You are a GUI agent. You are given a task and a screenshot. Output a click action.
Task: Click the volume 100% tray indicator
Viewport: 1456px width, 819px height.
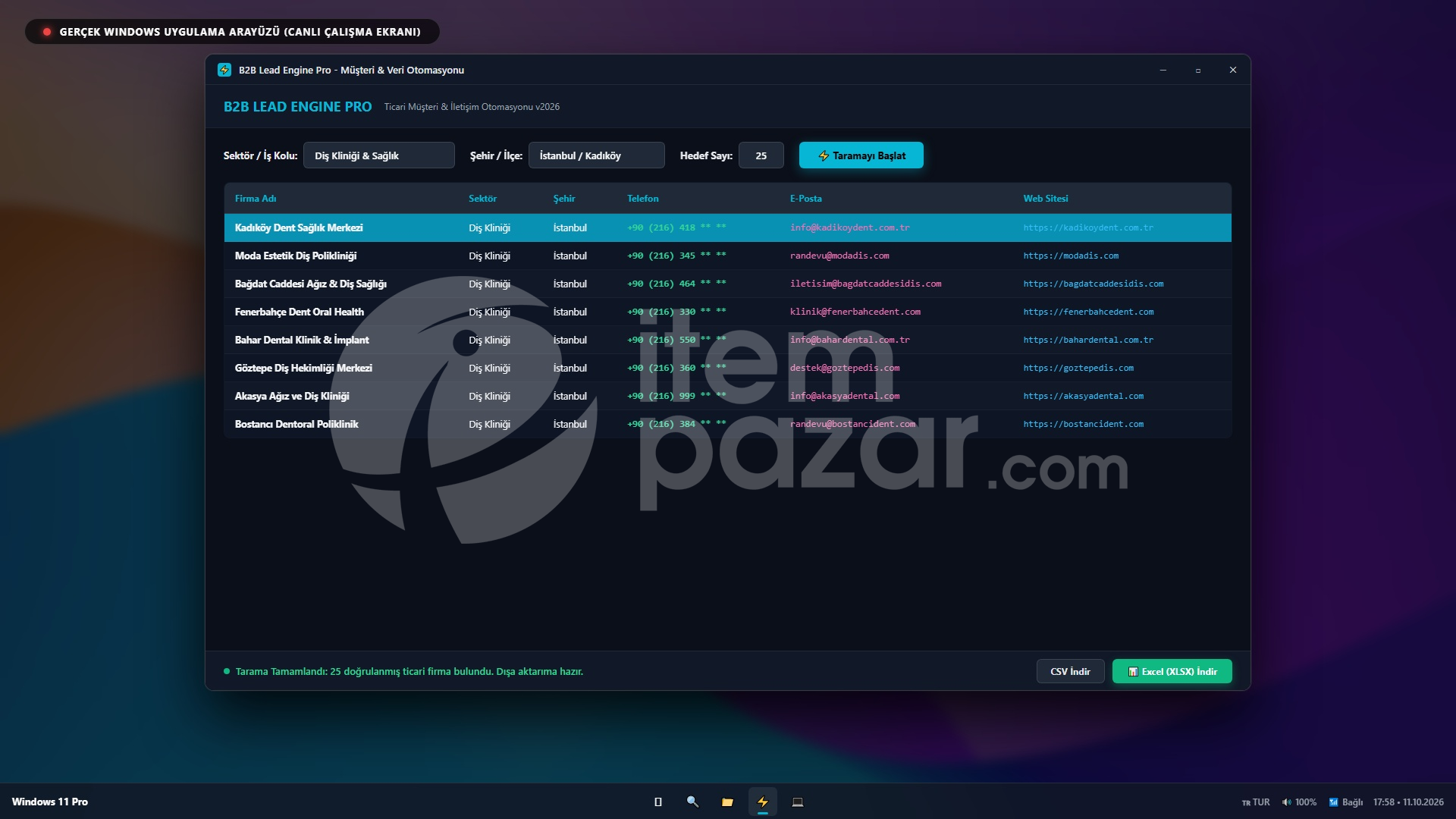point(1299,802)
